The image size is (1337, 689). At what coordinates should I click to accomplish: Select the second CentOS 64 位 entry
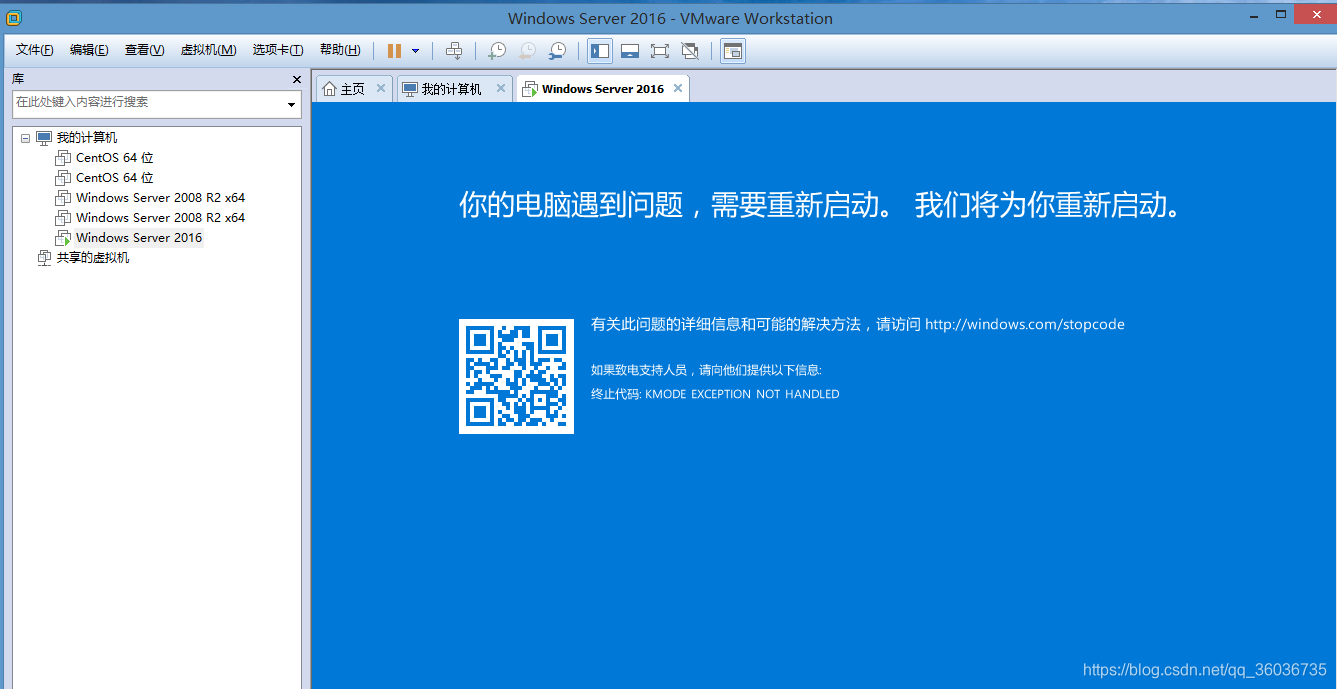coord(115,178)
